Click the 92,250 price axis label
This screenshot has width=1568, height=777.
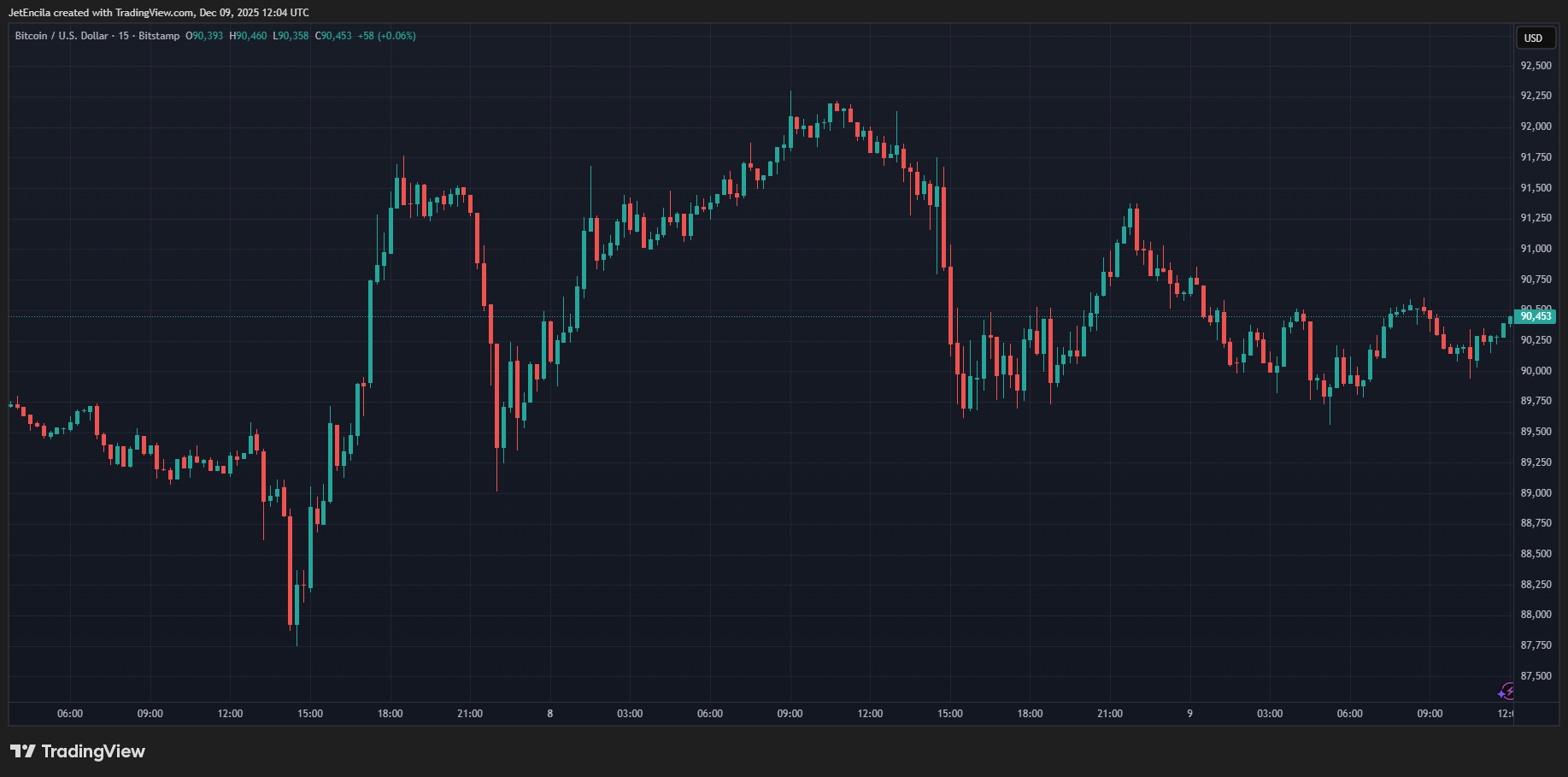(x=1536, y=96)
